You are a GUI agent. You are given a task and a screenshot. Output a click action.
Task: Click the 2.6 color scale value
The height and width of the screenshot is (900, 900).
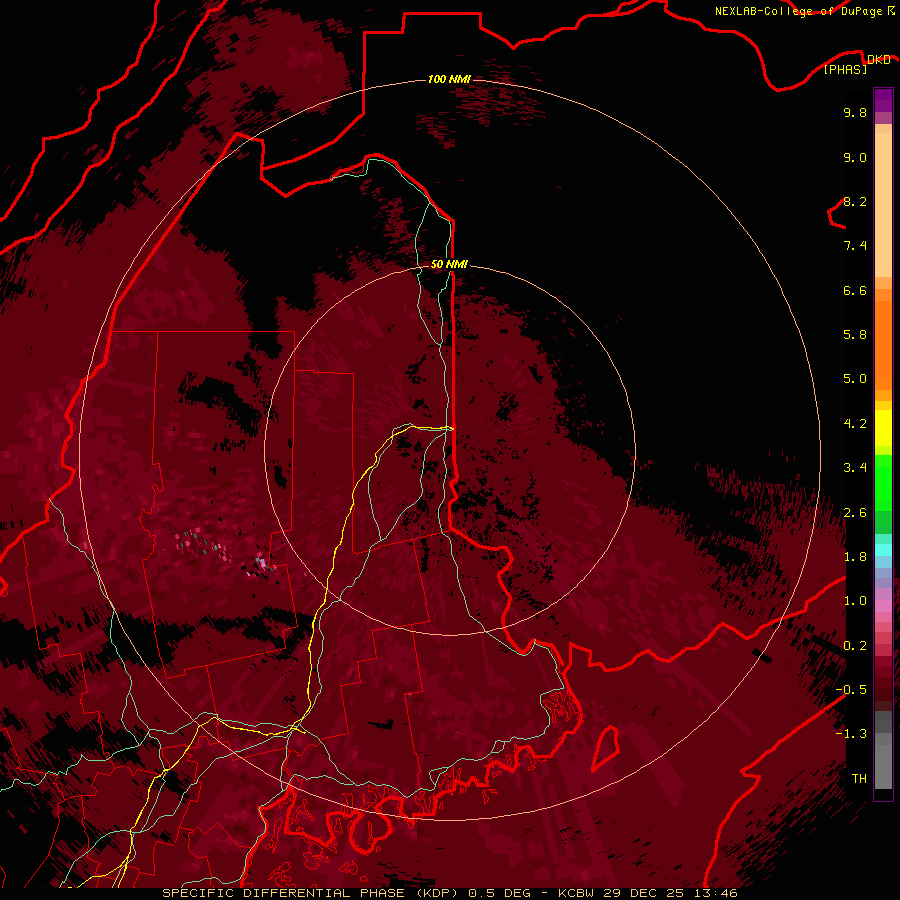pyautogui.click(x=855, y=513)
